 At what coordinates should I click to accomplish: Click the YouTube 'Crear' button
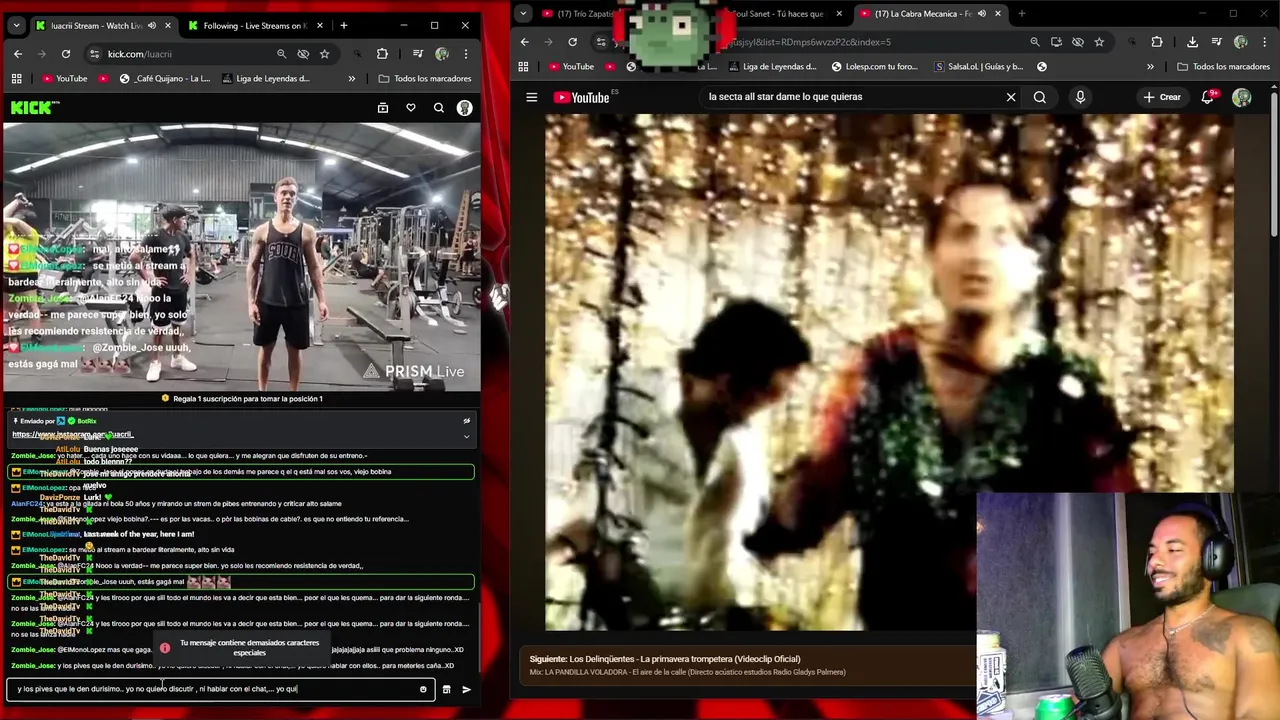pos(1162,97)
